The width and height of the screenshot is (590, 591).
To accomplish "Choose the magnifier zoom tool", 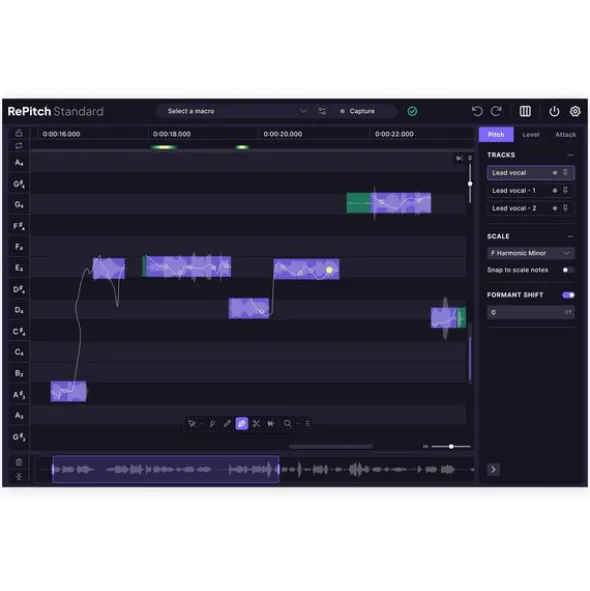I will [x=287, y=424].
